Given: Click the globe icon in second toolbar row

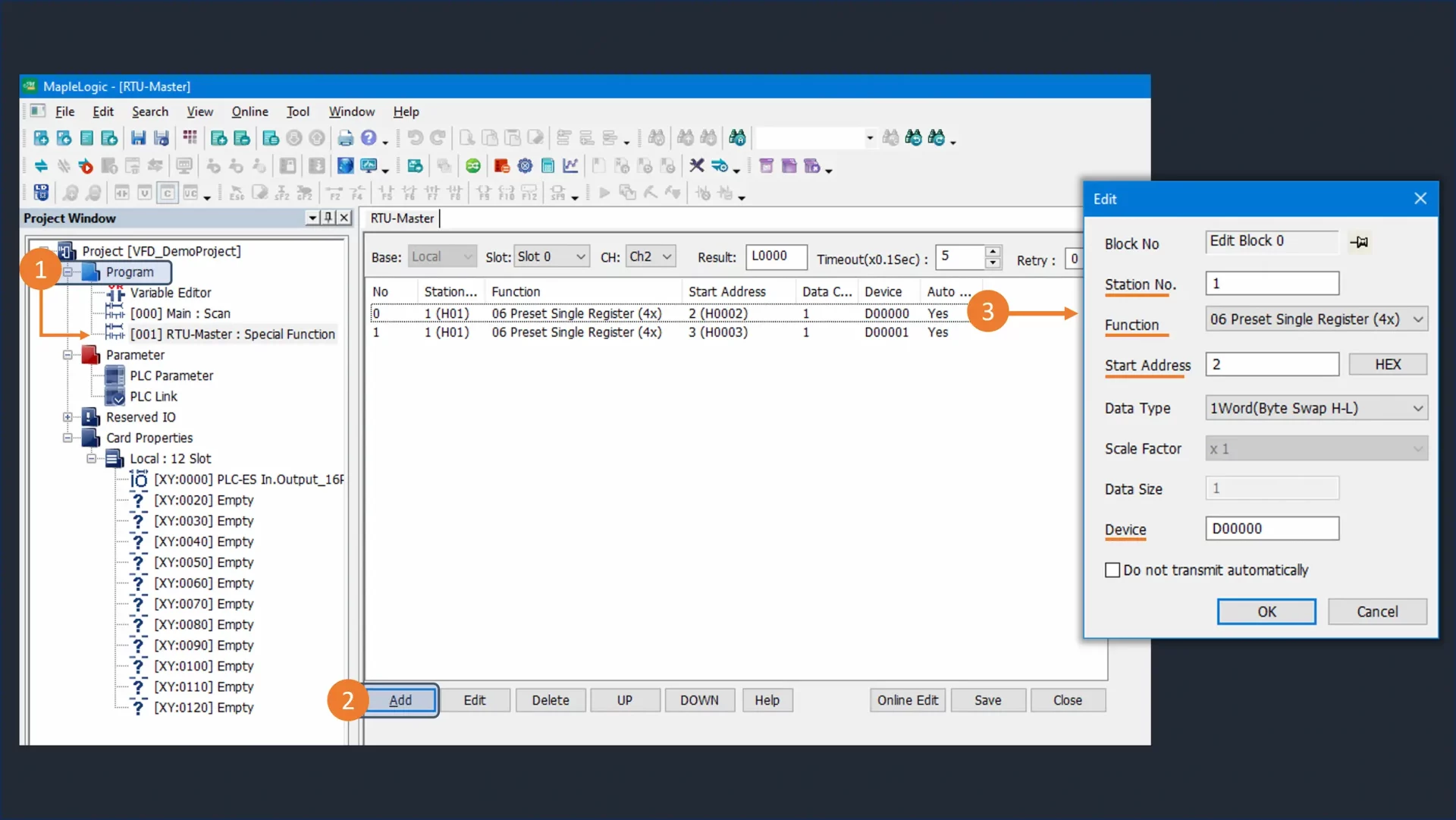Looking at the screenshot, I should click(345, 166).
